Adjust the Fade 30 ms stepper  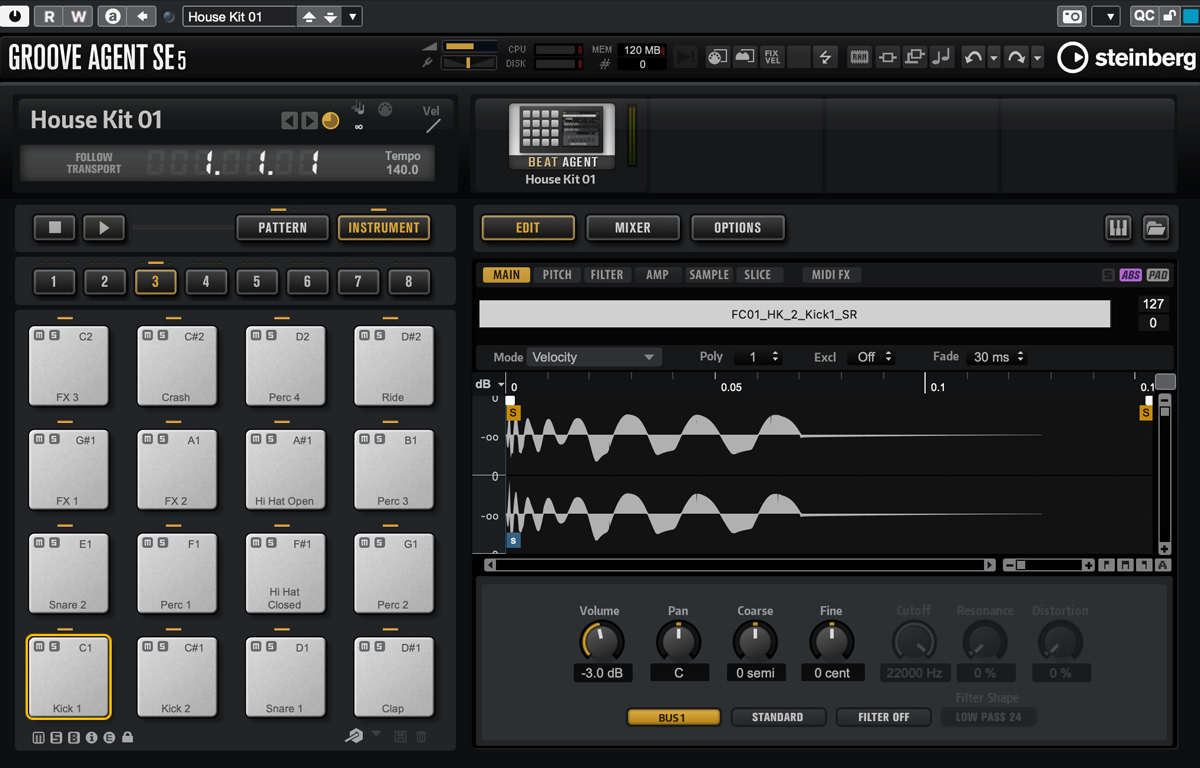click(x=1019, y=357)
